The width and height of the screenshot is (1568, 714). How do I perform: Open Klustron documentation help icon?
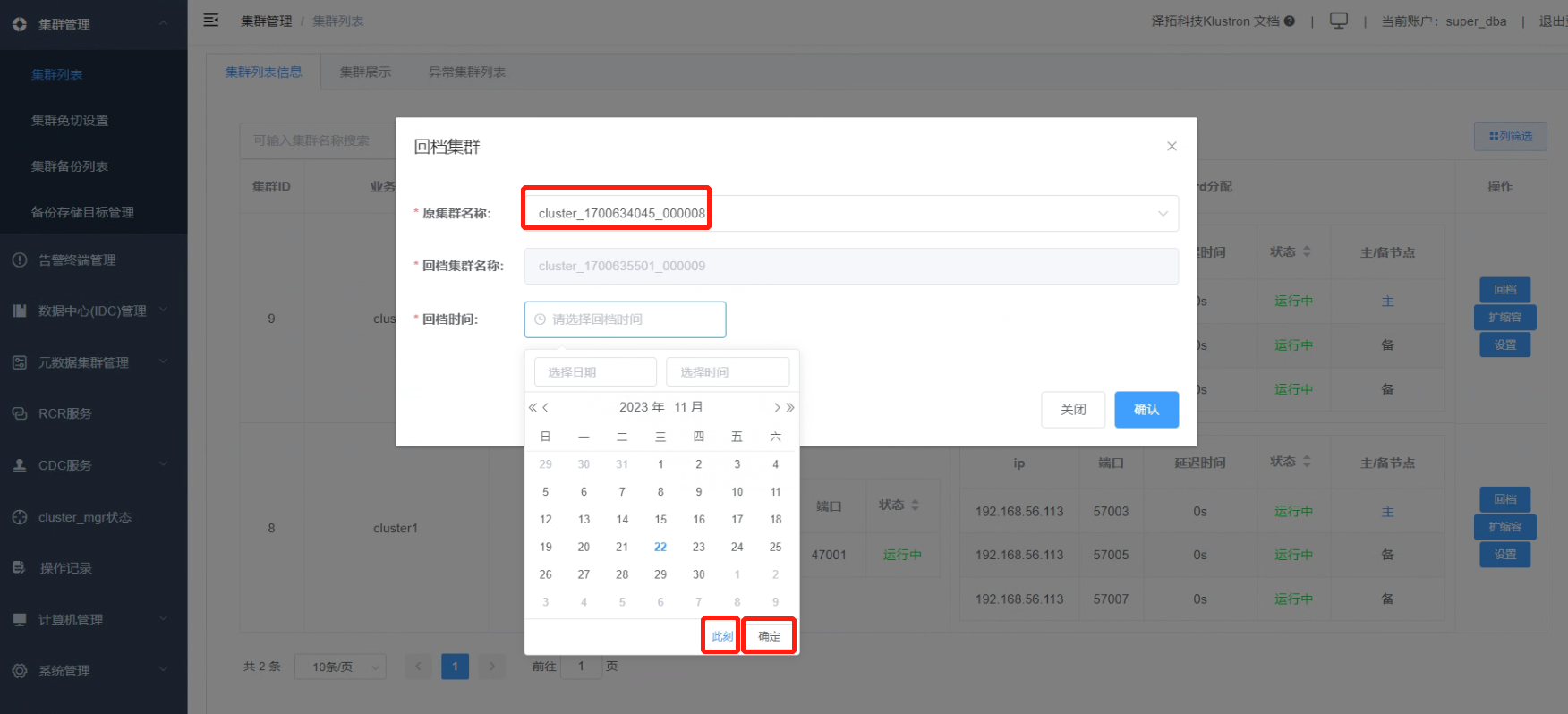[1290, 21]
